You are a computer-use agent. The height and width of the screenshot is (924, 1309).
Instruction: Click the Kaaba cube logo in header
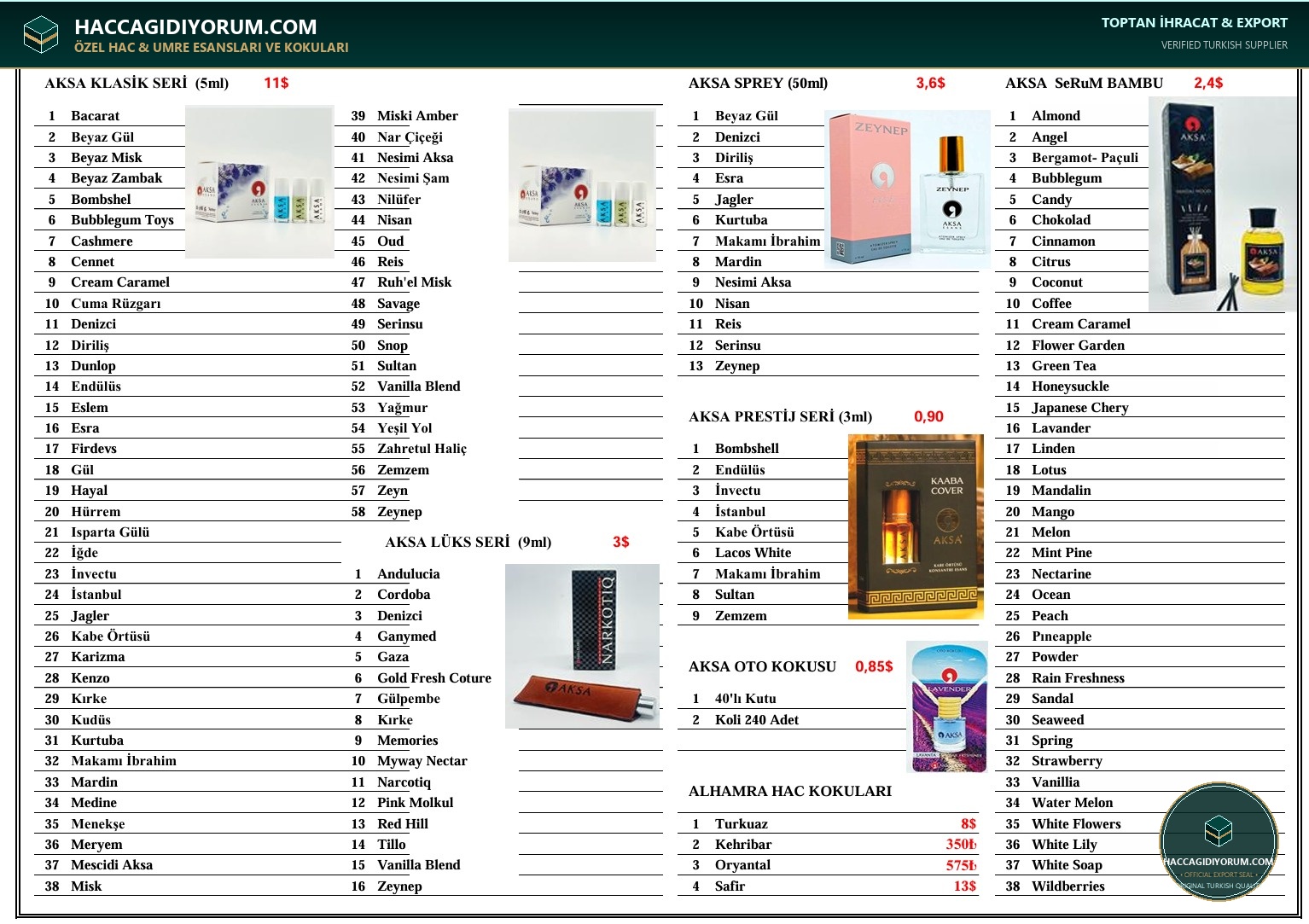[x=41, y=35]
